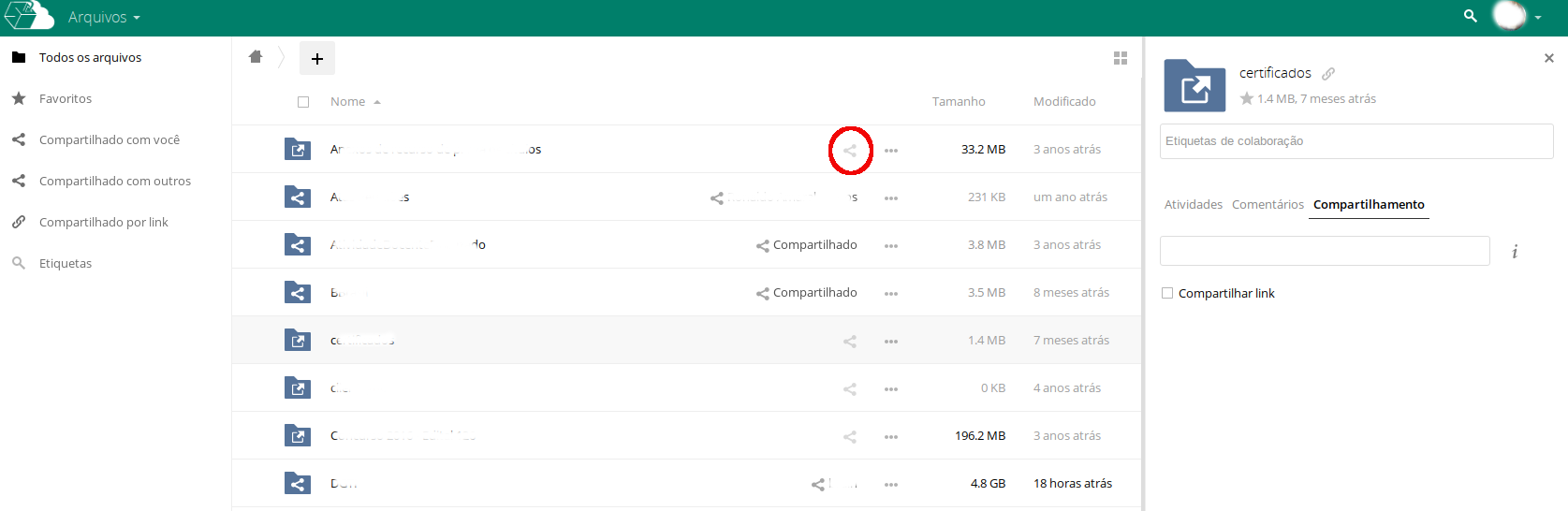Star the certificados folder as favorite

(x=1247, y=98)
